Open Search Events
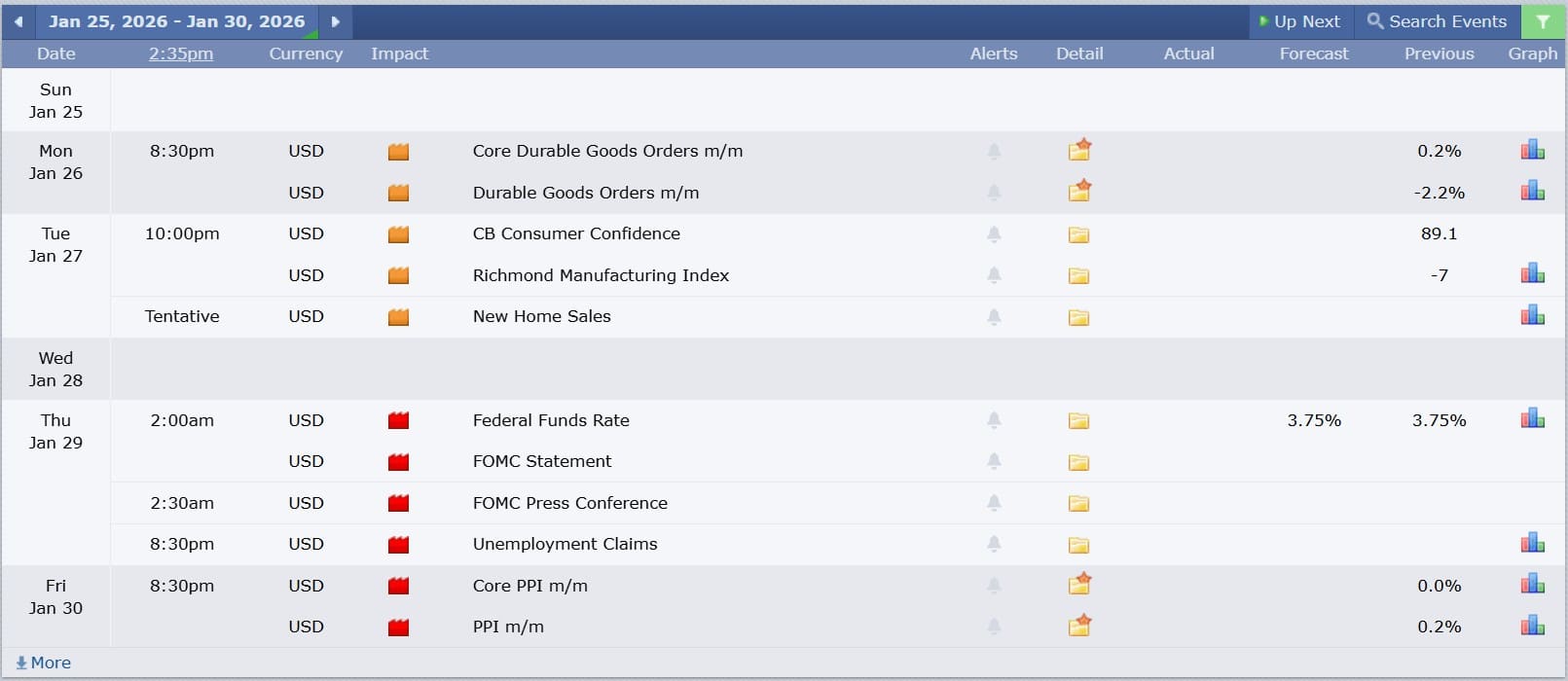Image resolution: width=1568 pixels, height=681 pixels. 1437,21
